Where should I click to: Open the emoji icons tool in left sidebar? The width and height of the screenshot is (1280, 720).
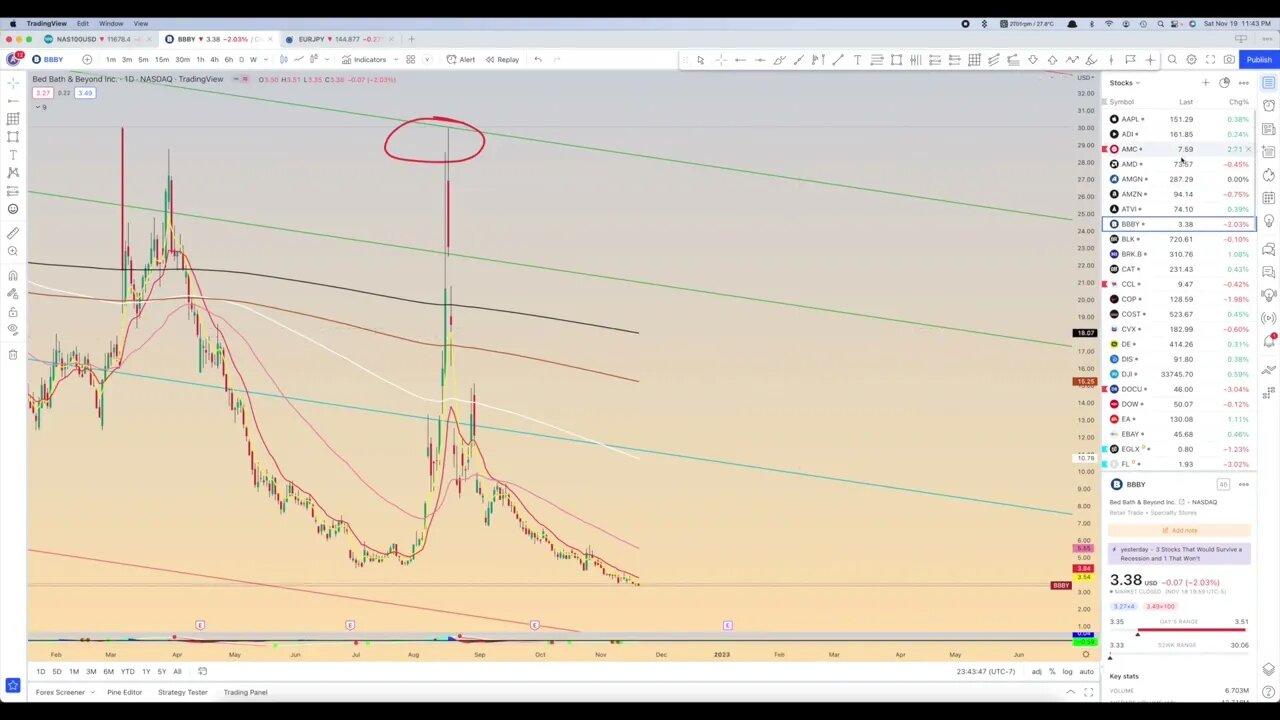click(13, 209)
